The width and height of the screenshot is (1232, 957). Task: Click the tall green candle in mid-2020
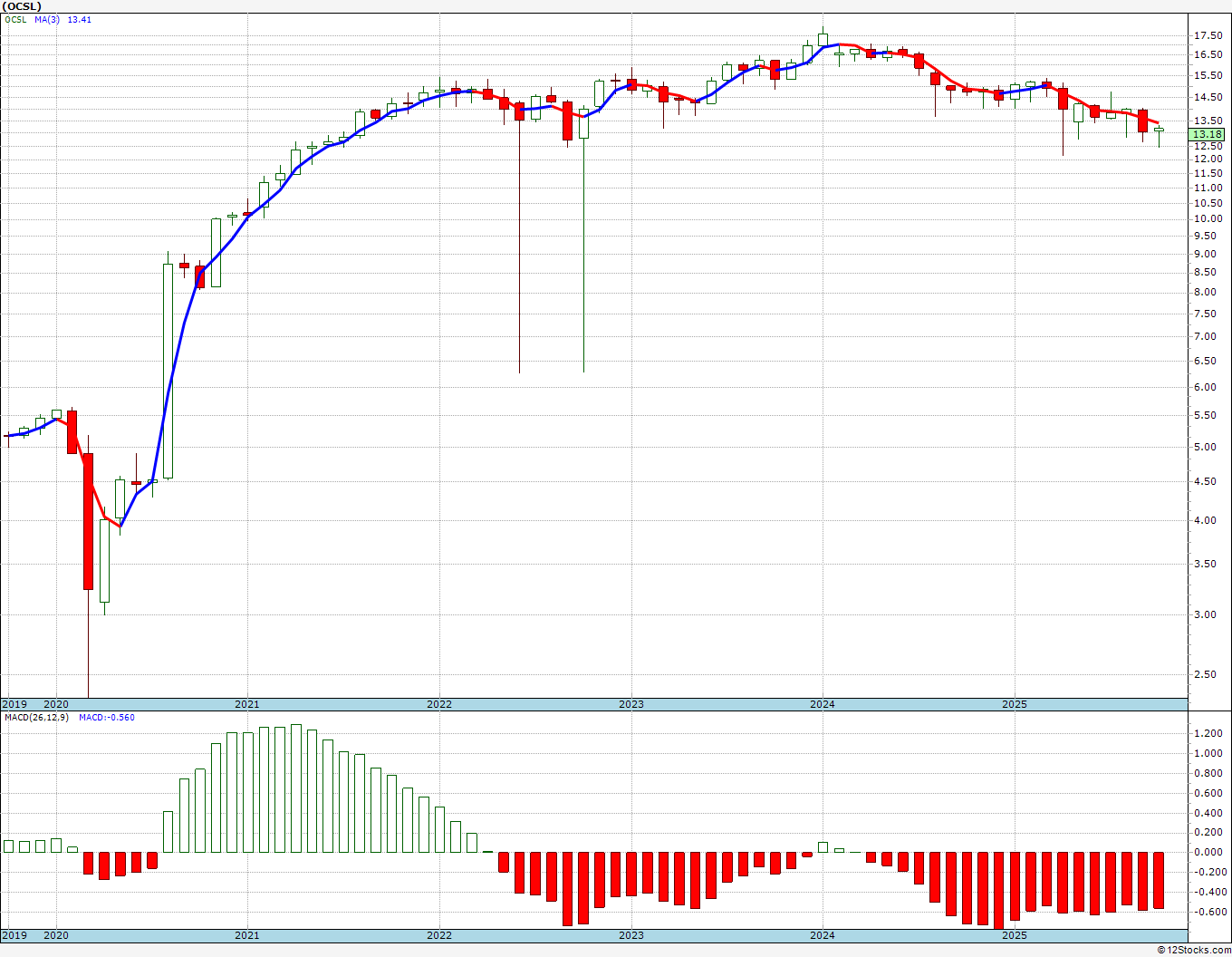coord(168,371)
